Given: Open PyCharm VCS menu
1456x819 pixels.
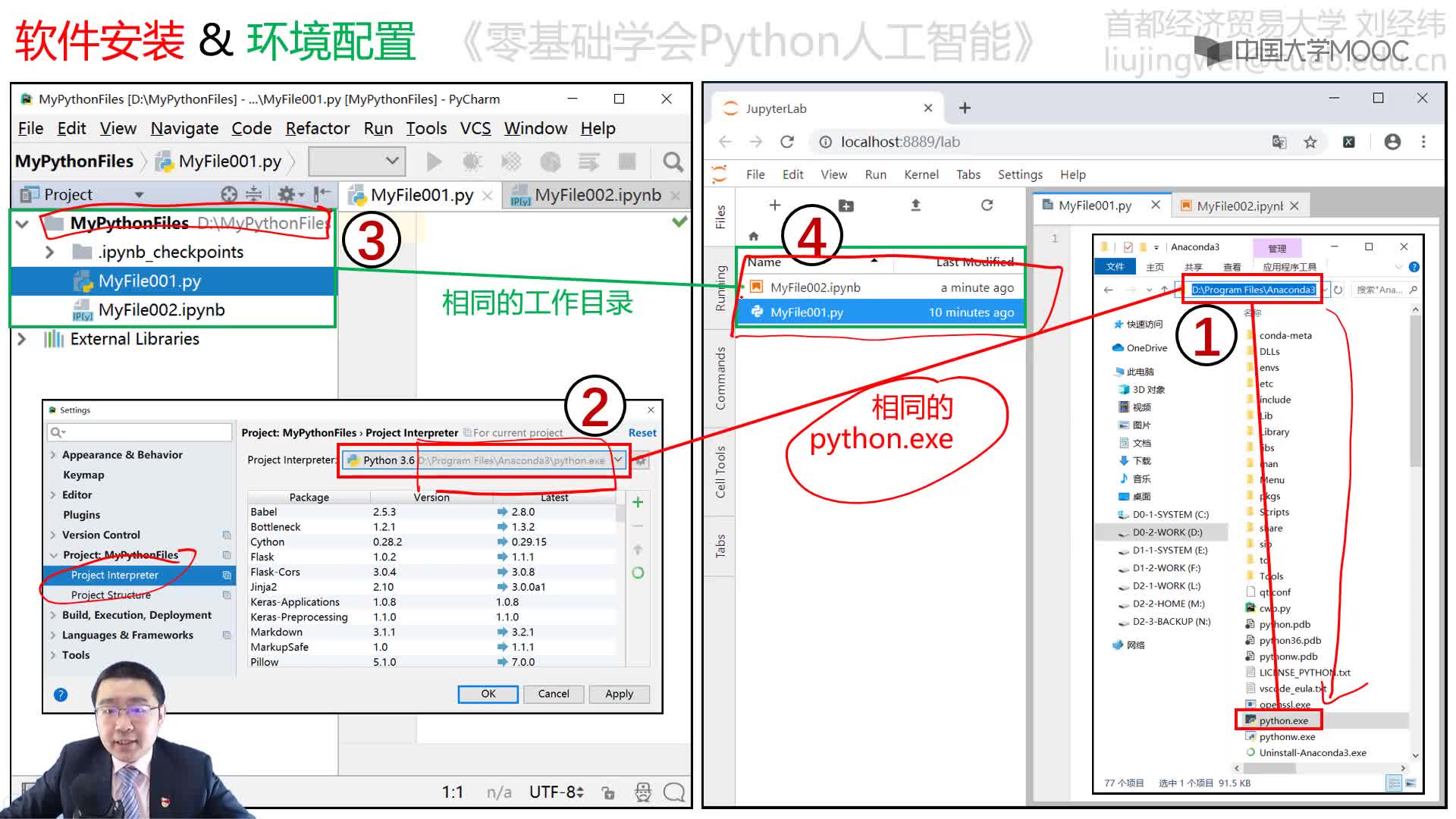Looking at the screenshot, I should tap(475, 128).
